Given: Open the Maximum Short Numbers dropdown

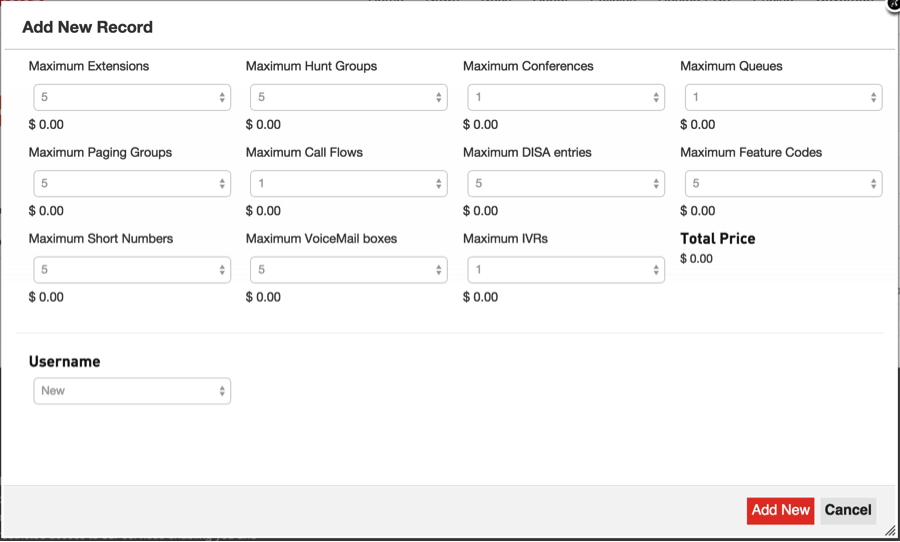Looking at the screenshot, I should pyautogui.click(x=132, y=270).
